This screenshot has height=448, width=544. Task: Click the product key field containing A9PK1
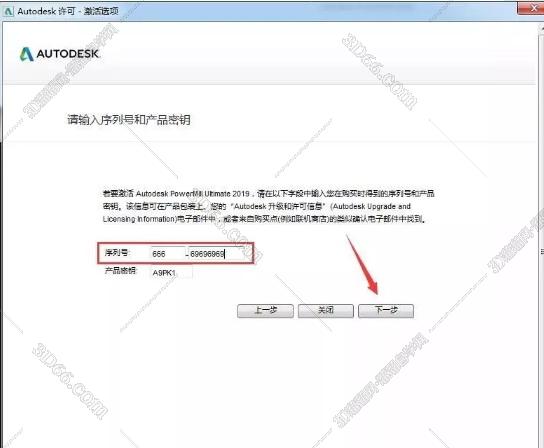[171, 273]
